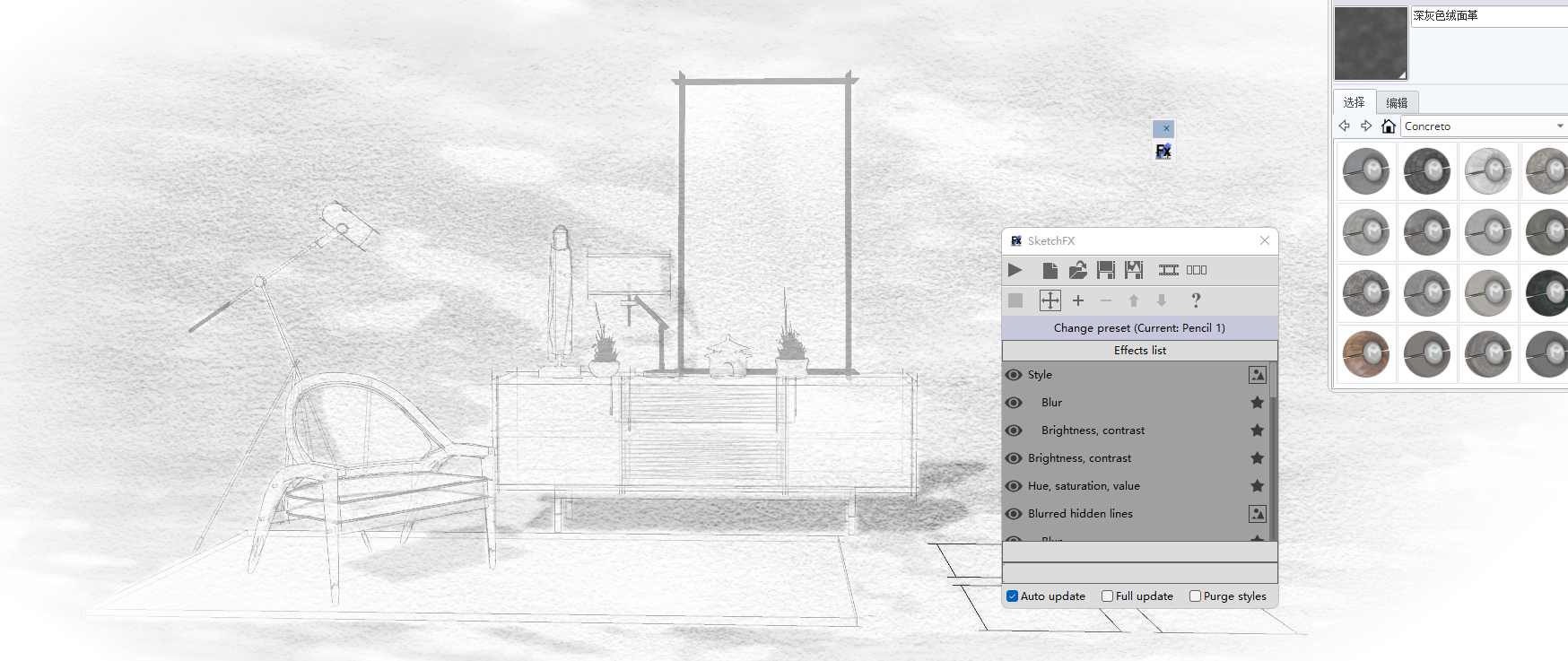Uncheck the Auto update checkbox
The image size is (1568, 661).
(1012, 596)
